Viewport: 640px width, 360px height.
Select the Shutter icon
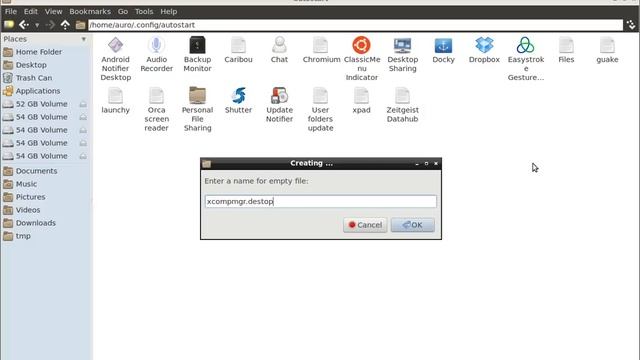[238, 96]
